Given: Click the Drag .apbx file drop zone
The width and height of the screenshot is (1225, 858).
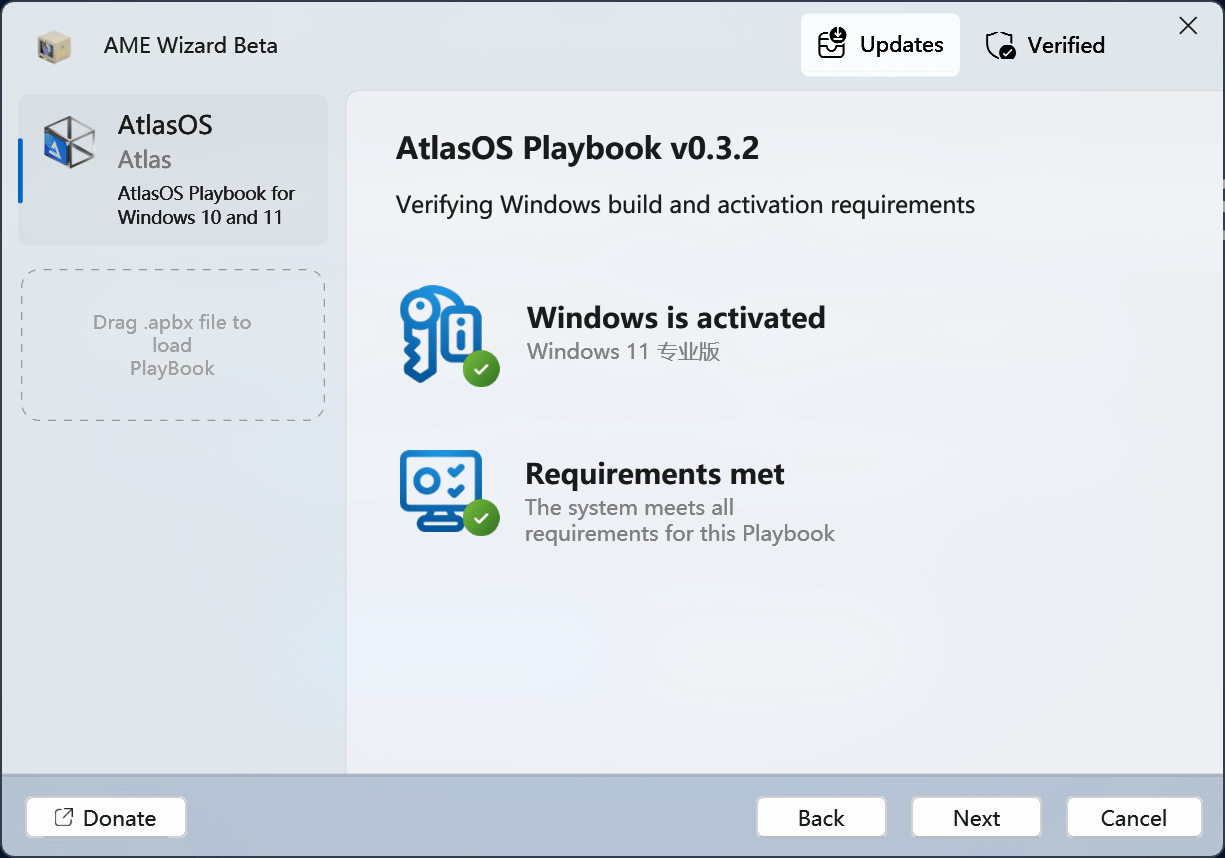Looking at the screenshot, I should click(173, 345).
